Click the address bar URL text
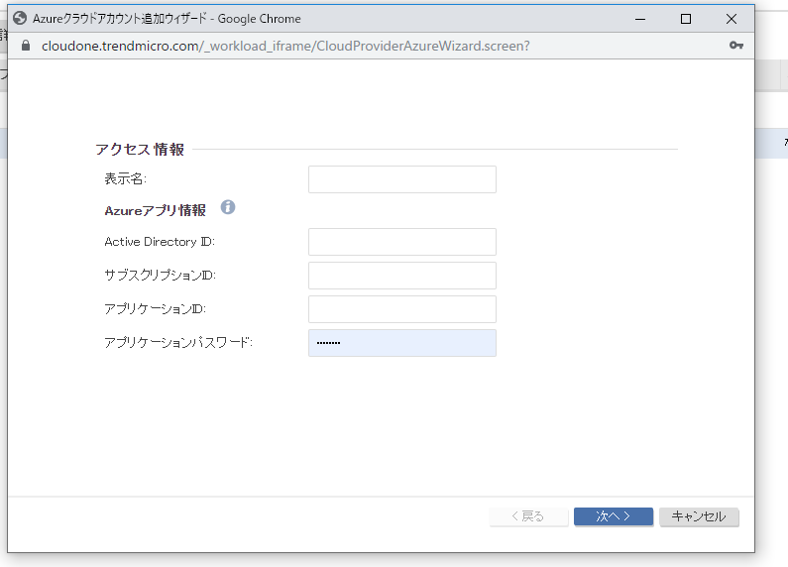Viewport: 788px width, 567px height. click(x=285, y=46)
